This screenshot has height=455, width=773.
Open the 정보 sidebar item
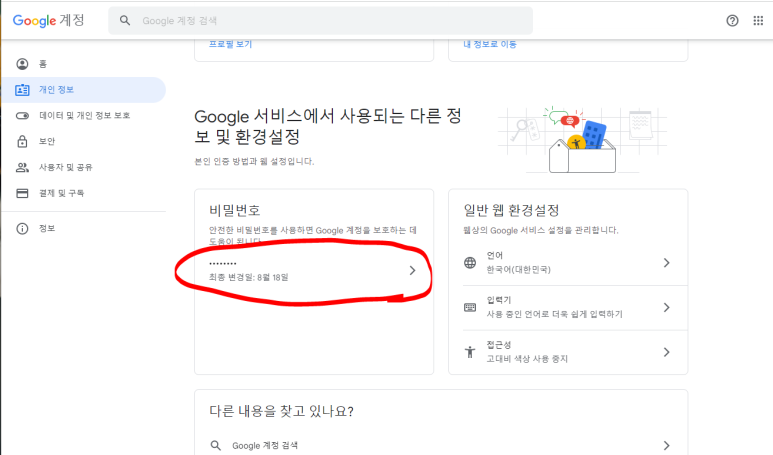(x=83, y=228)
